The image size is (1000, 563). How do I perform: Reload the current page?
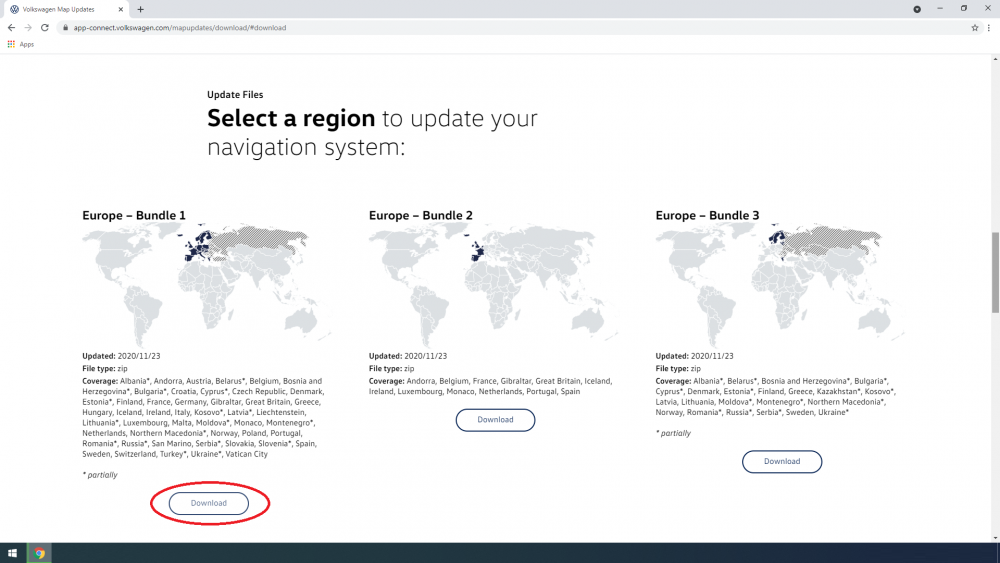pos(45,27)
